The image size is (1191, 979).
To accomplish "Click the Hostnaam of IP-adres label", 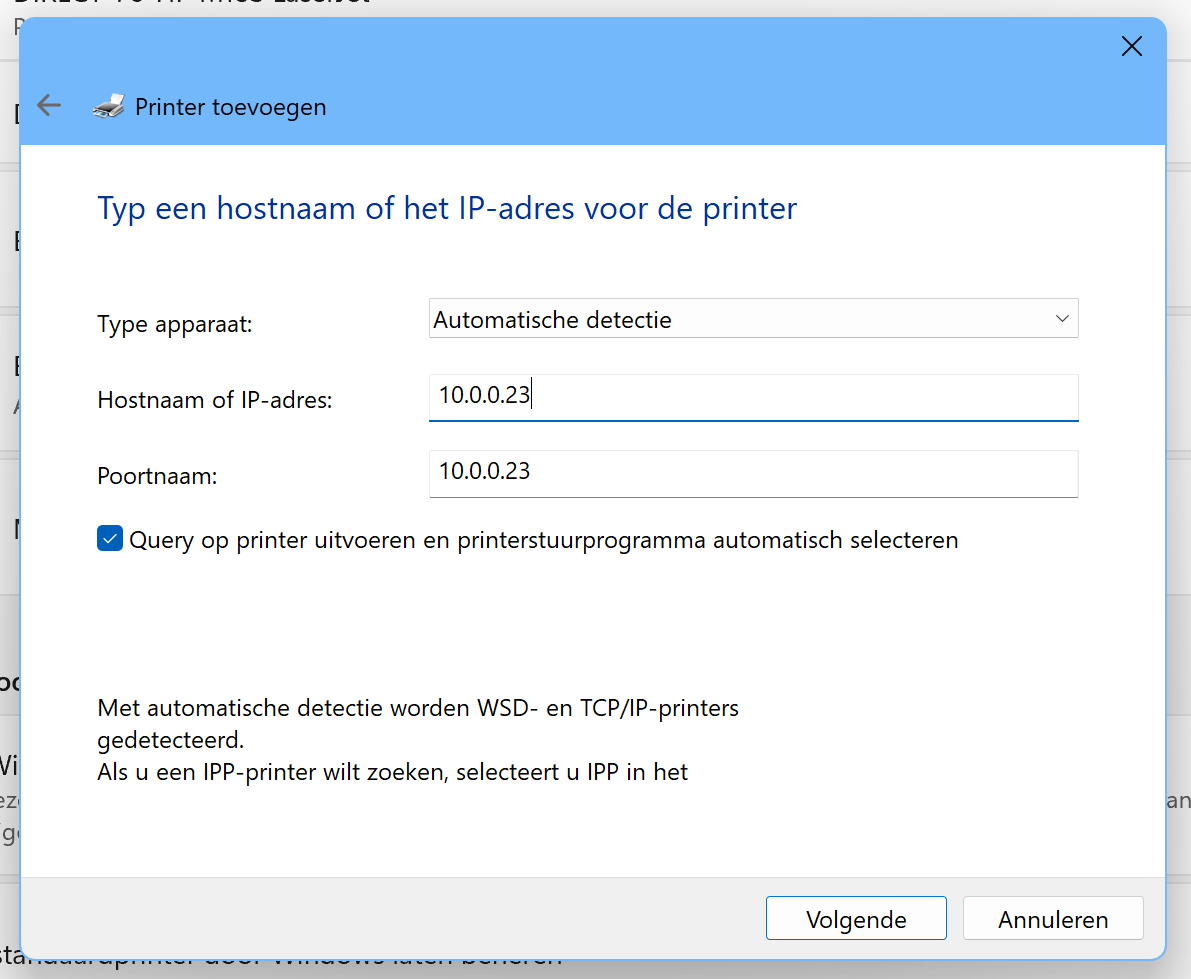I will (214, 400).
